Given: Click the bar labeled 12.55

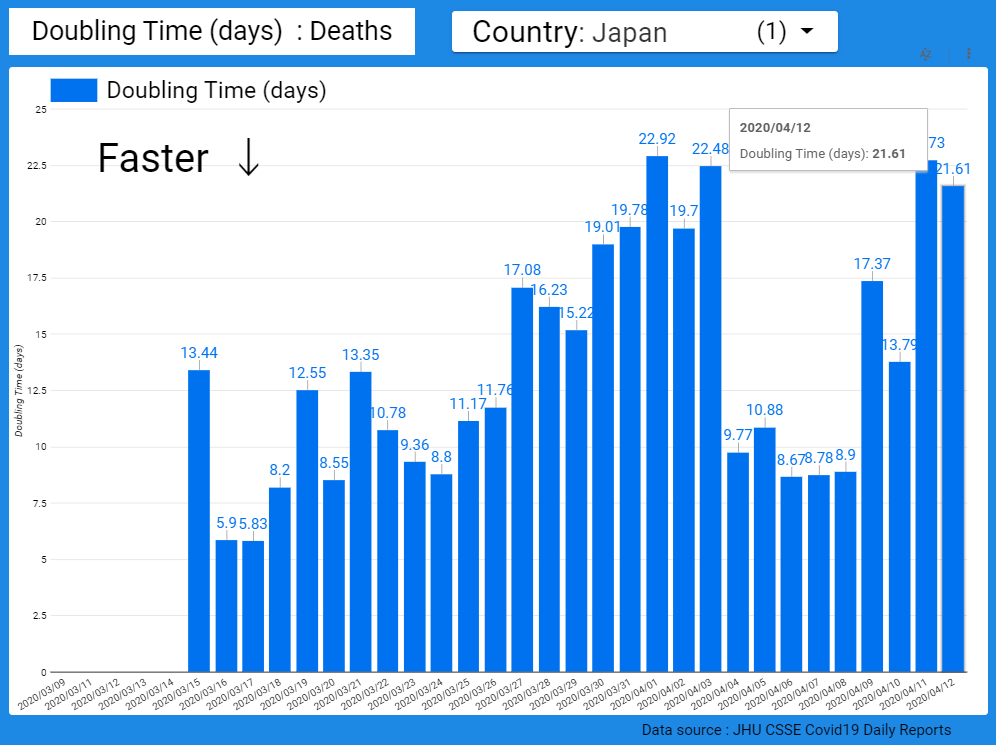Looking at the screenshot, I should click(x=307, y=530).
